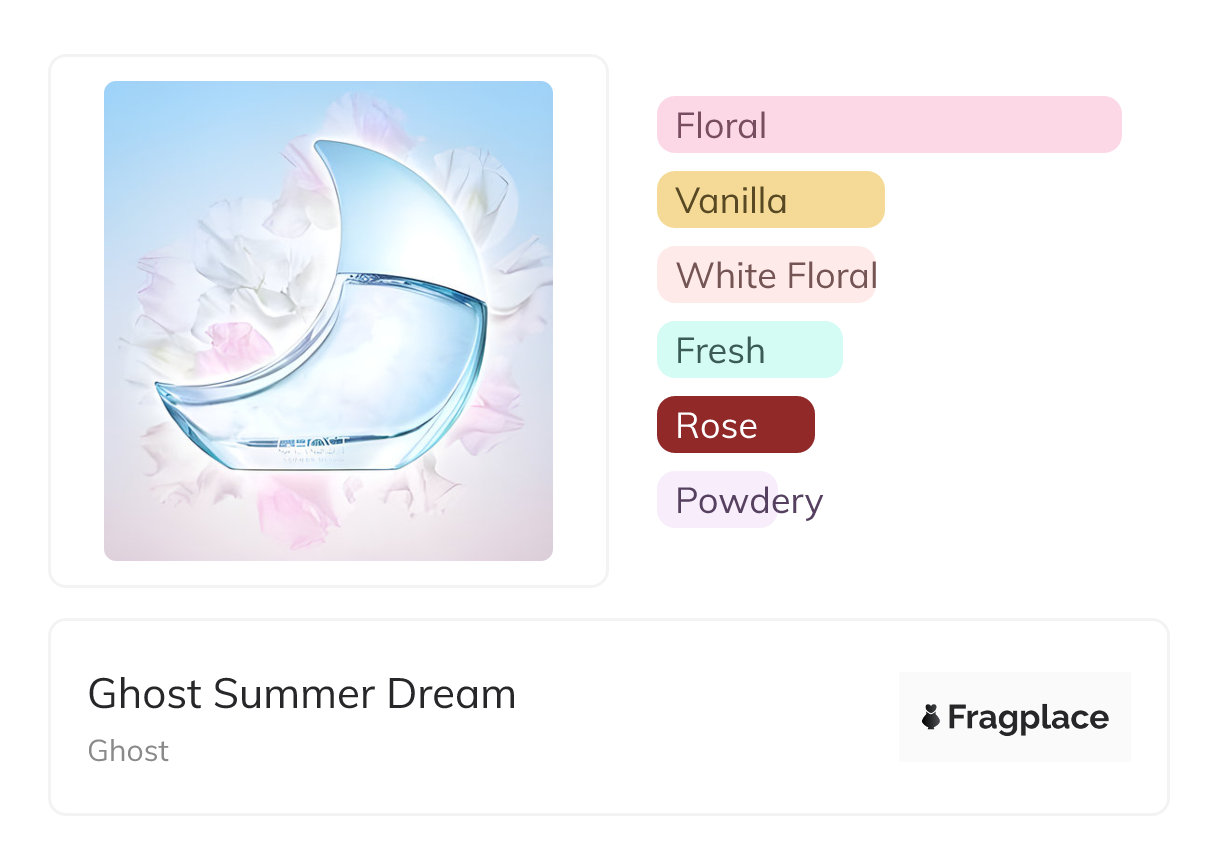
Task: Click the engraved label on the bottle base
Action: click(x=310, y=448)
